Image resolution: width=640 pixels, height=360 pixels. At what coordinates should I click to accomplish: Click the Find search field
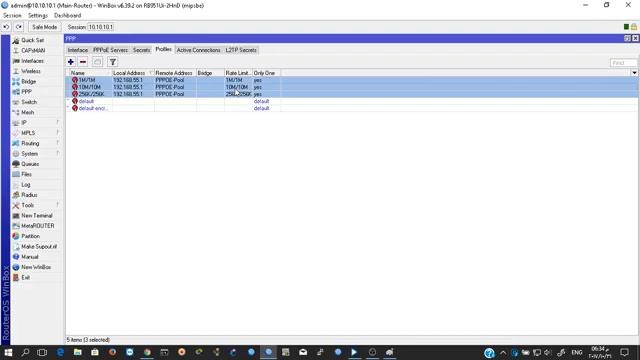623,63
